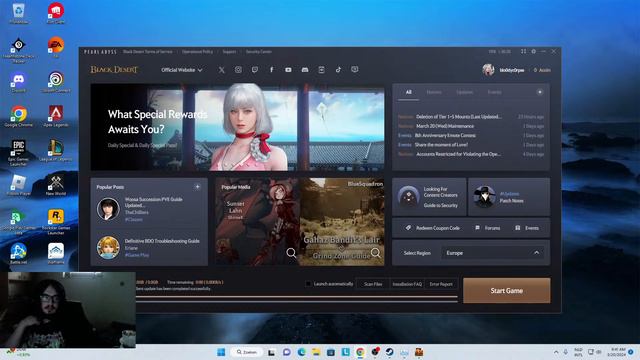Image resolution: width=640 pixels, height=360 pixels.
Task: Open Black Desert Terms of Service link
Action: 148,52
